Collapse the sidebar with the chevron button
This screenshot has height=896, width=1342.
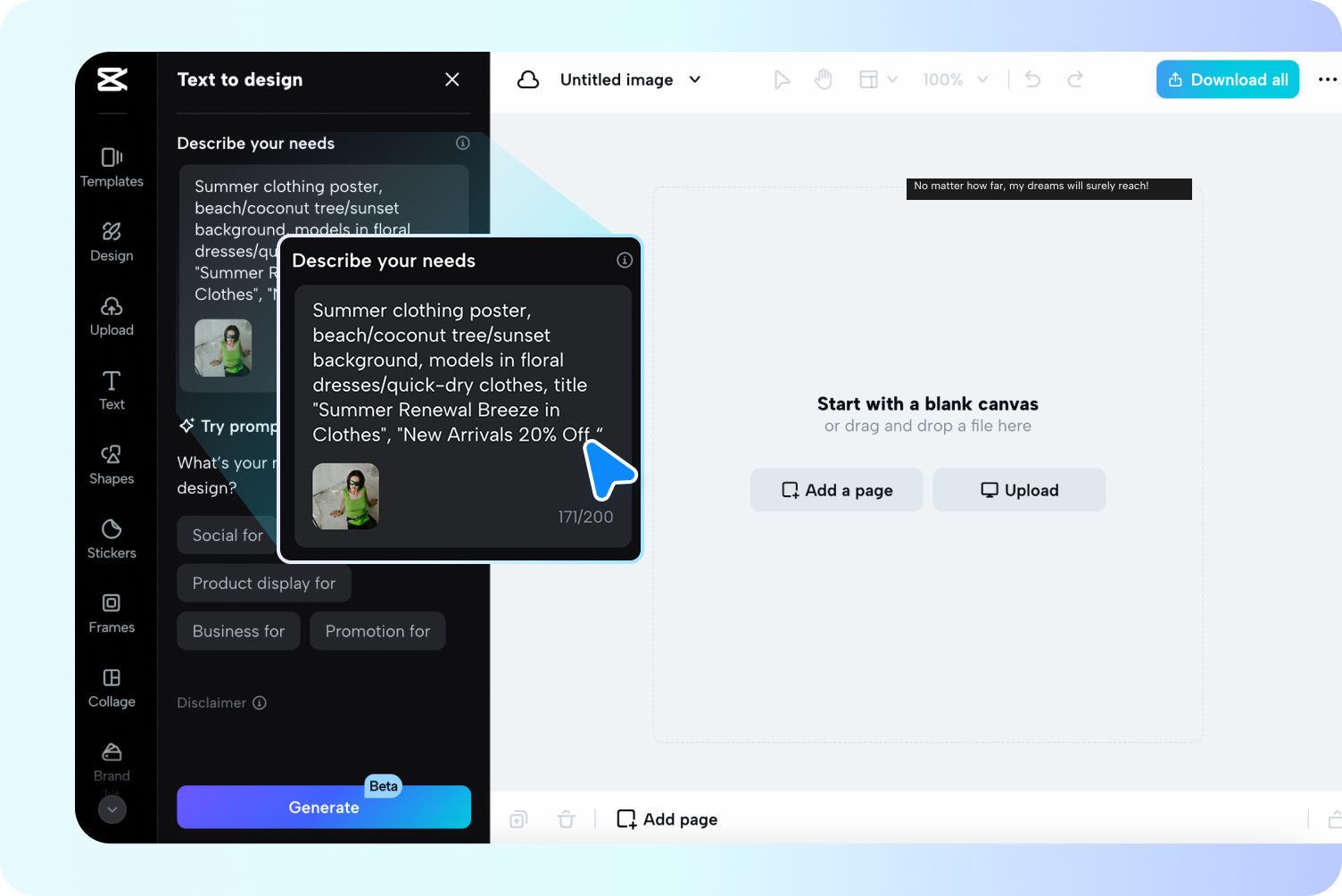coord(112,809)
